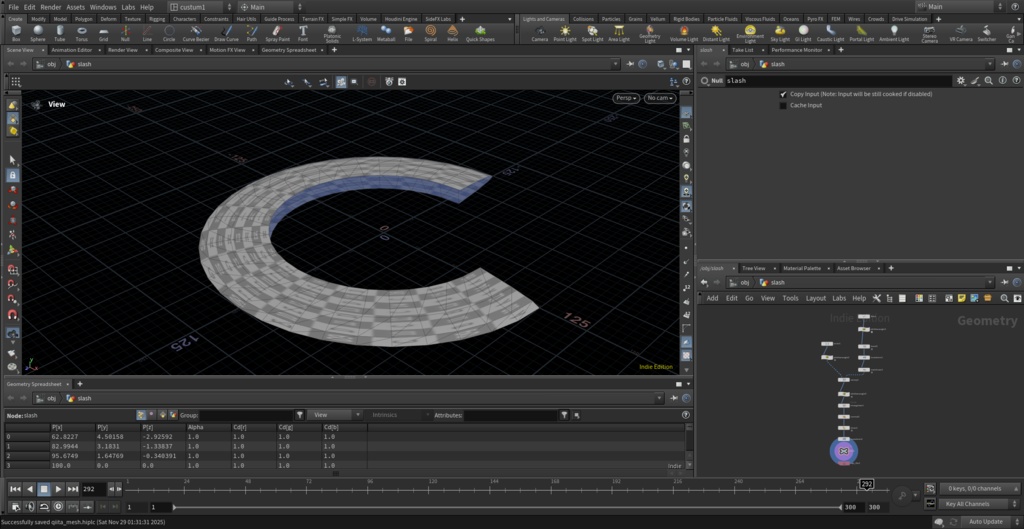1024x529 pixels.
Task: Open the Persp viewport dropdown
Action: pyautogui.click(x=626, y=98)
